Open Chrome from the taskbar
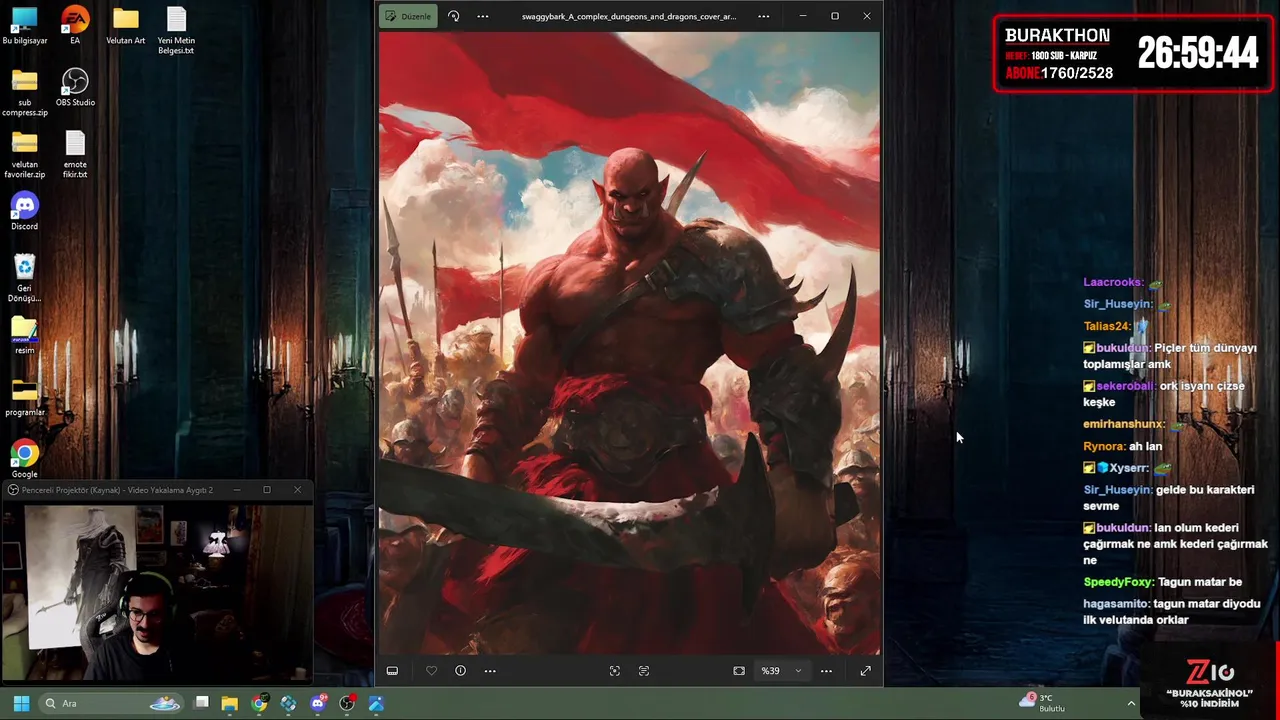Image resolution: width=1280 pixels, height=720 pixels. tap(259, 703)
